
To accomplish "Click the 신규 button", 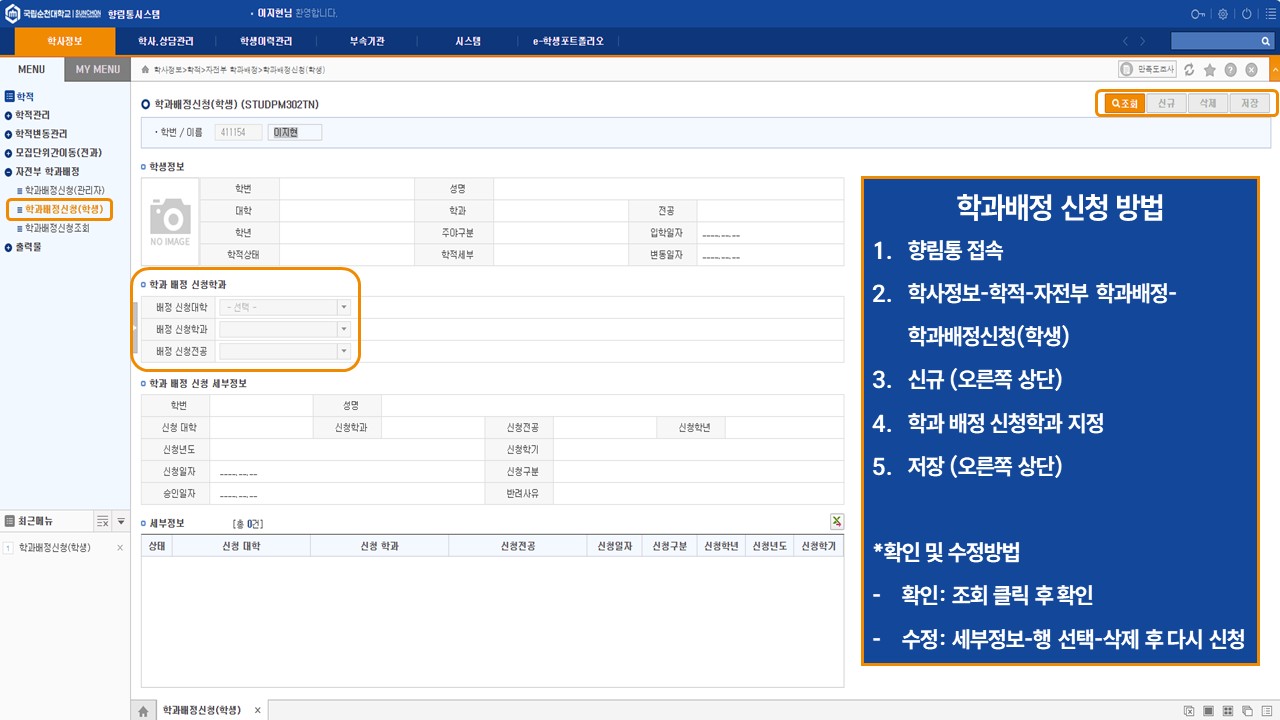I will 1166,103.
